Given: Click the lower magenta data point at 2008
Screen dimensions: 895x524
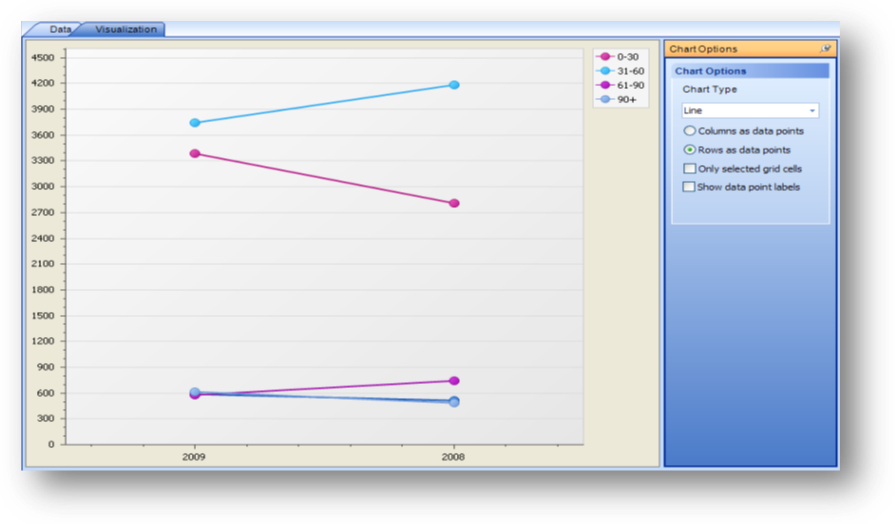Looking at the screenshot, I should pos(454,381).
